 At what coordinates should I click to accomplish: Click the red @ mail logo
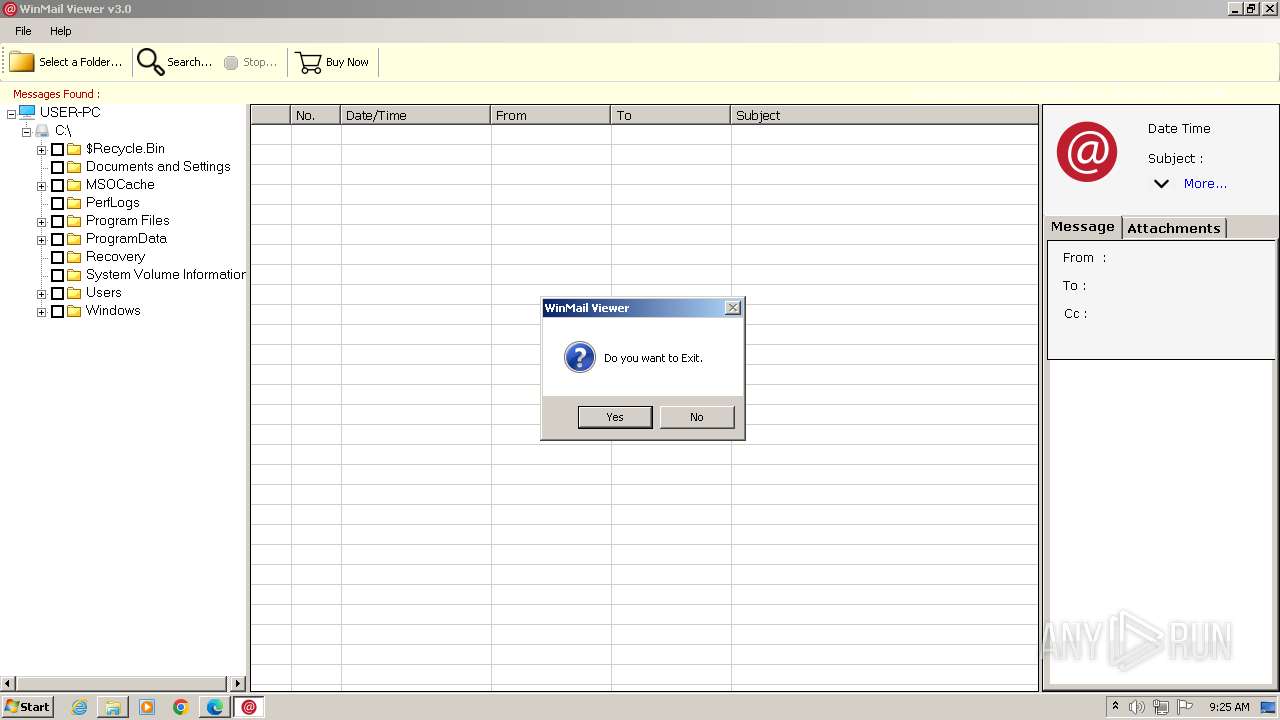tap(1087, 152)
